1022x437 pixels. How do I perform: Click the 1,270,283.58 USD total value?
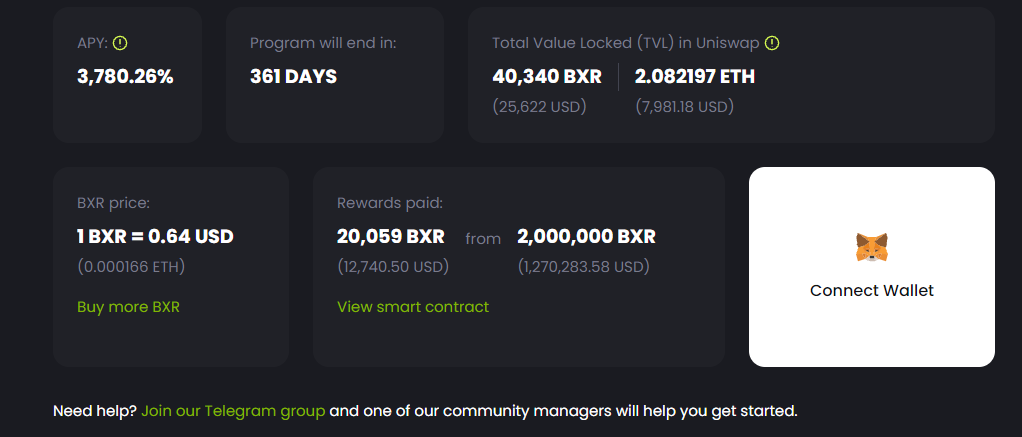(x=583, y=266)
